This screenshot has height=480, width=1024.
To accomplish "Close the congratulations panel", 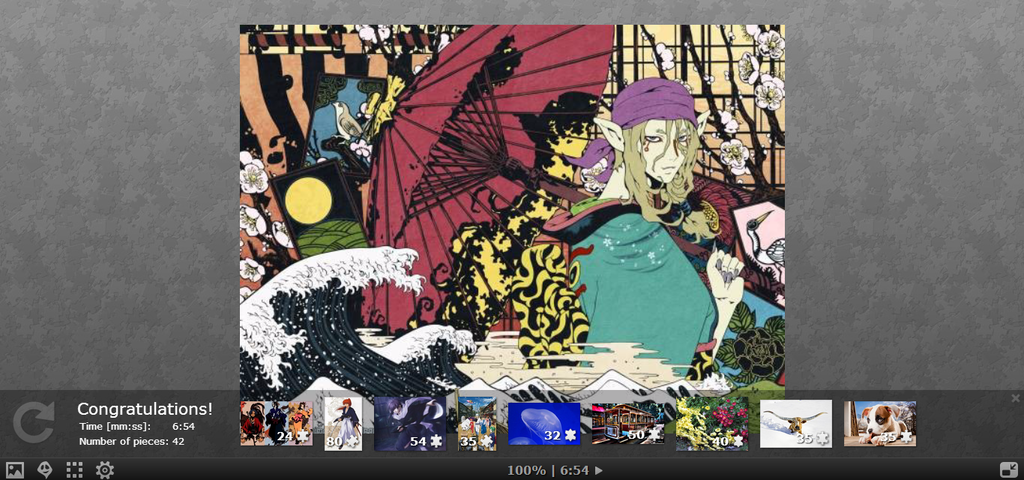I will click(1015, 398).
